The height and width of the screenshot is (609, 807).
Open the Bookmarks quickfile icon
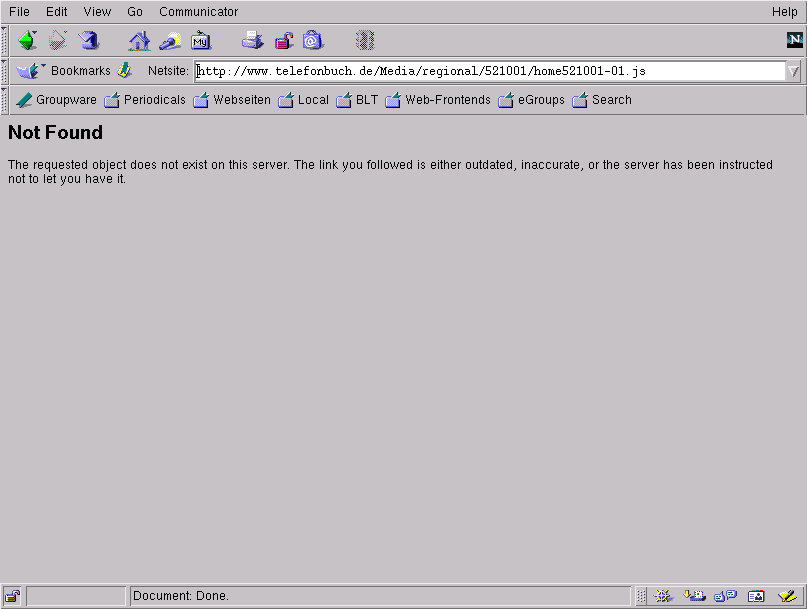[30, 71]
